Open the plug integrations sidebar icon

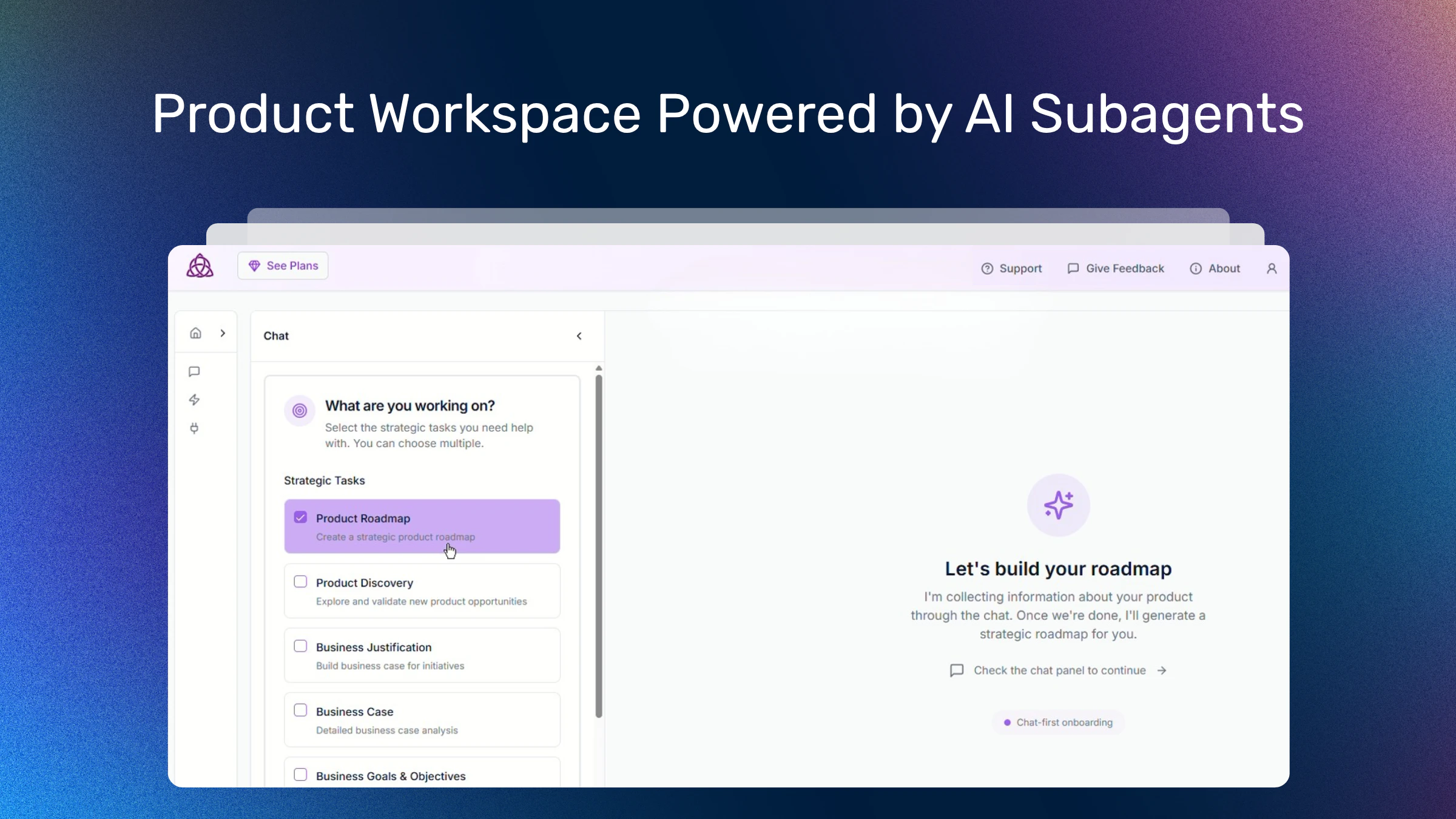pos(194,428)
